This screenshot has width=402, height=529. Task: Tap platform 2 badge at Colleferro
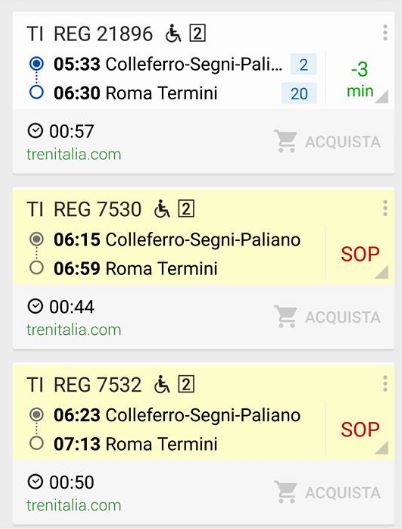304,64
